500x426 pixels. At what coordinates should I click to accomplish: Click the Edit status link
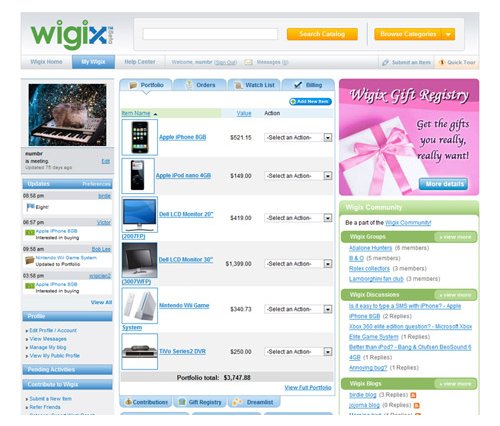point(106,161)
